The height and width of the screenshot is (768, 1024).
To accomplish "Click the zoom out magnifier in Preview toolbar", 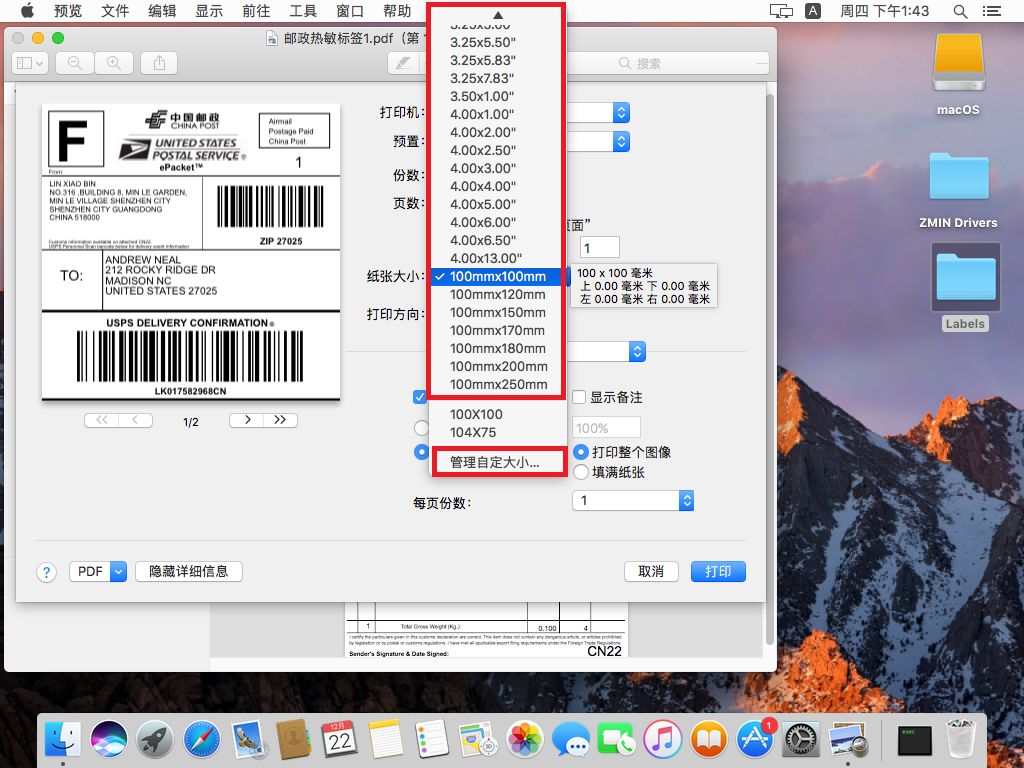I will click(74, 63).
